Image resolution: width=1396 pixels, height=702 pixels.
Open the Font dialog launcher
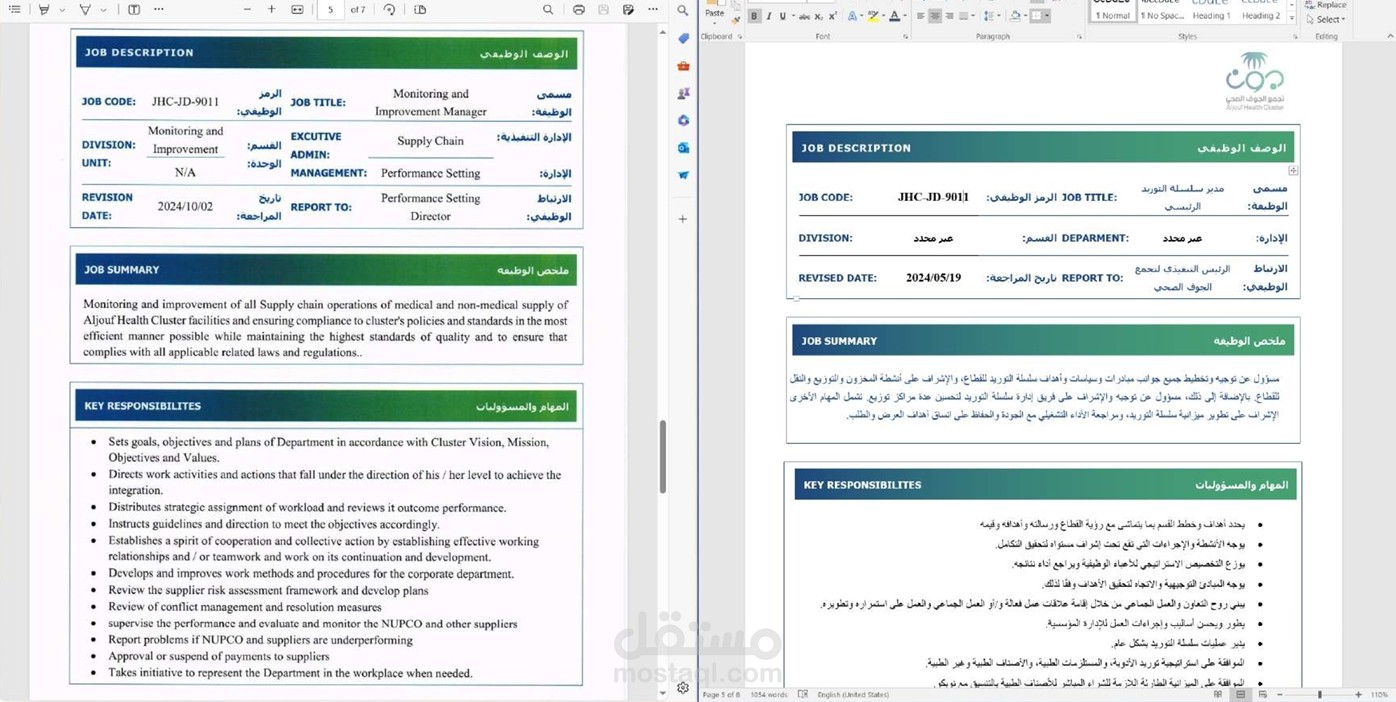click(905, 37)
